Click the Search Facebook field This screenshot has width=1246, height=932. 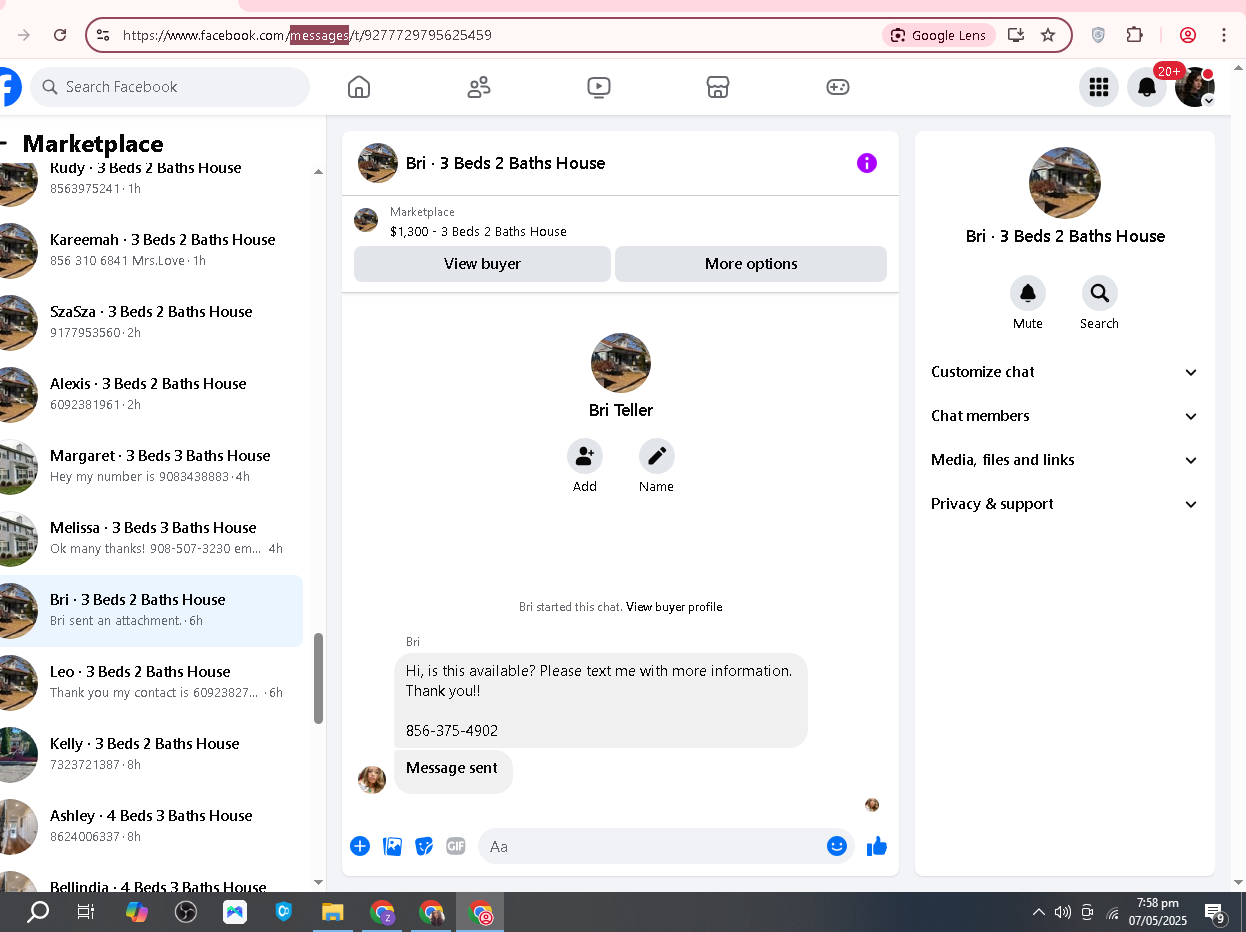click(170, 87)
